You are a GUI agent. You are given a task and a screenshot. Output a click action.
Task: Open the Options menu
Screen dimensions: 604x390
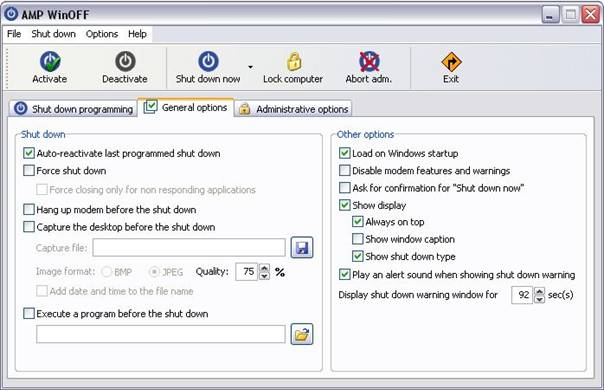(x=102, y=34)
